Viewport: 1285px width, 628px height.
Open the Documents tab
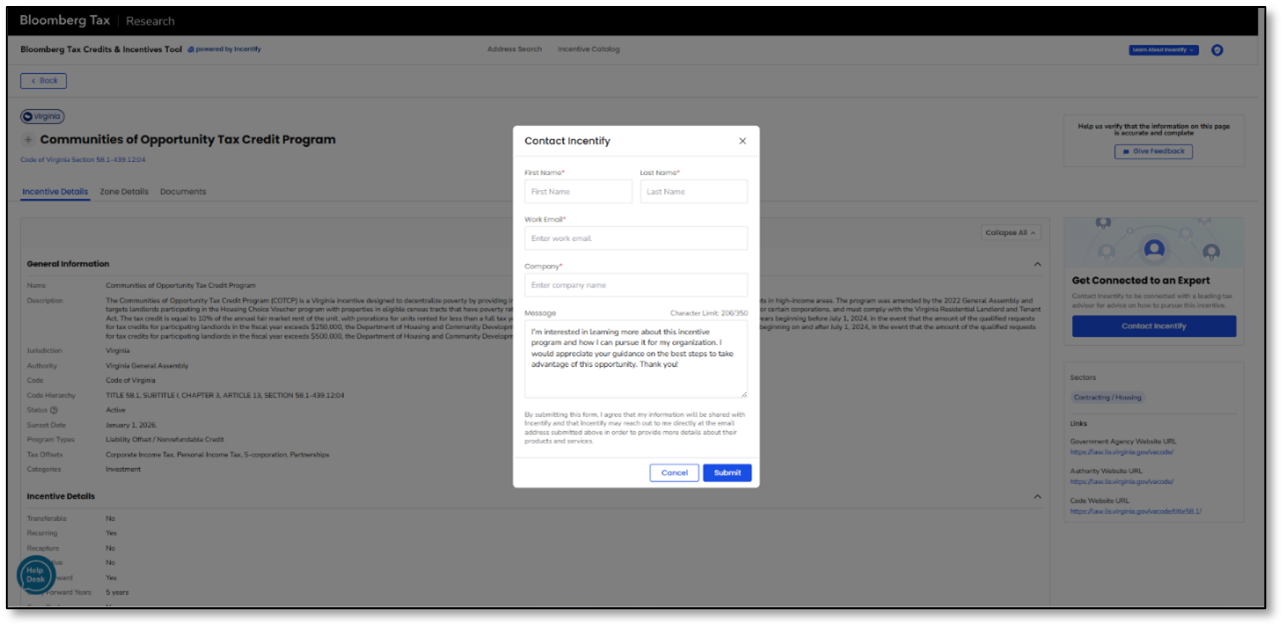click(183, 192)
